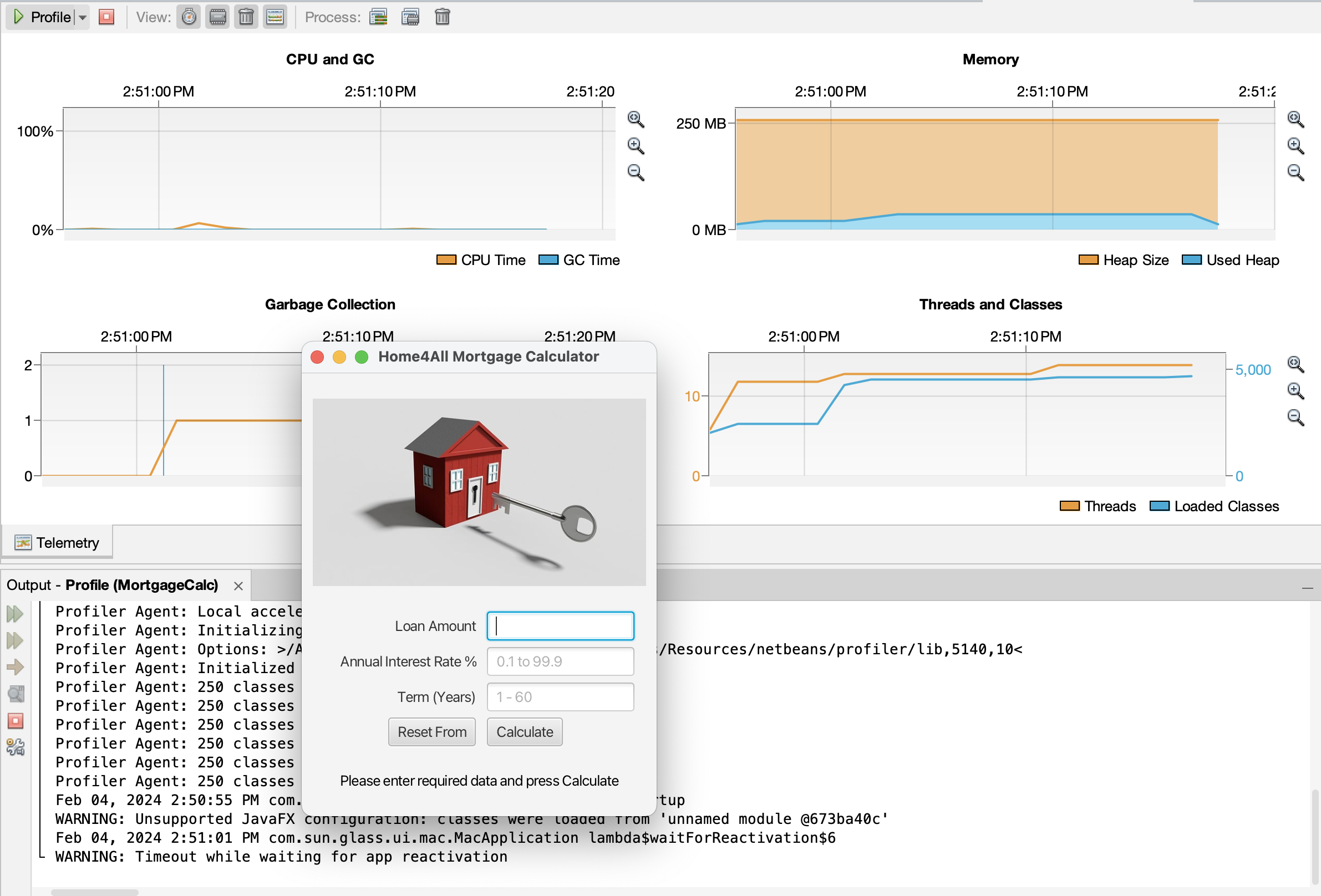Stop profiling with the toolbar red stop button

tap(106, 17)
